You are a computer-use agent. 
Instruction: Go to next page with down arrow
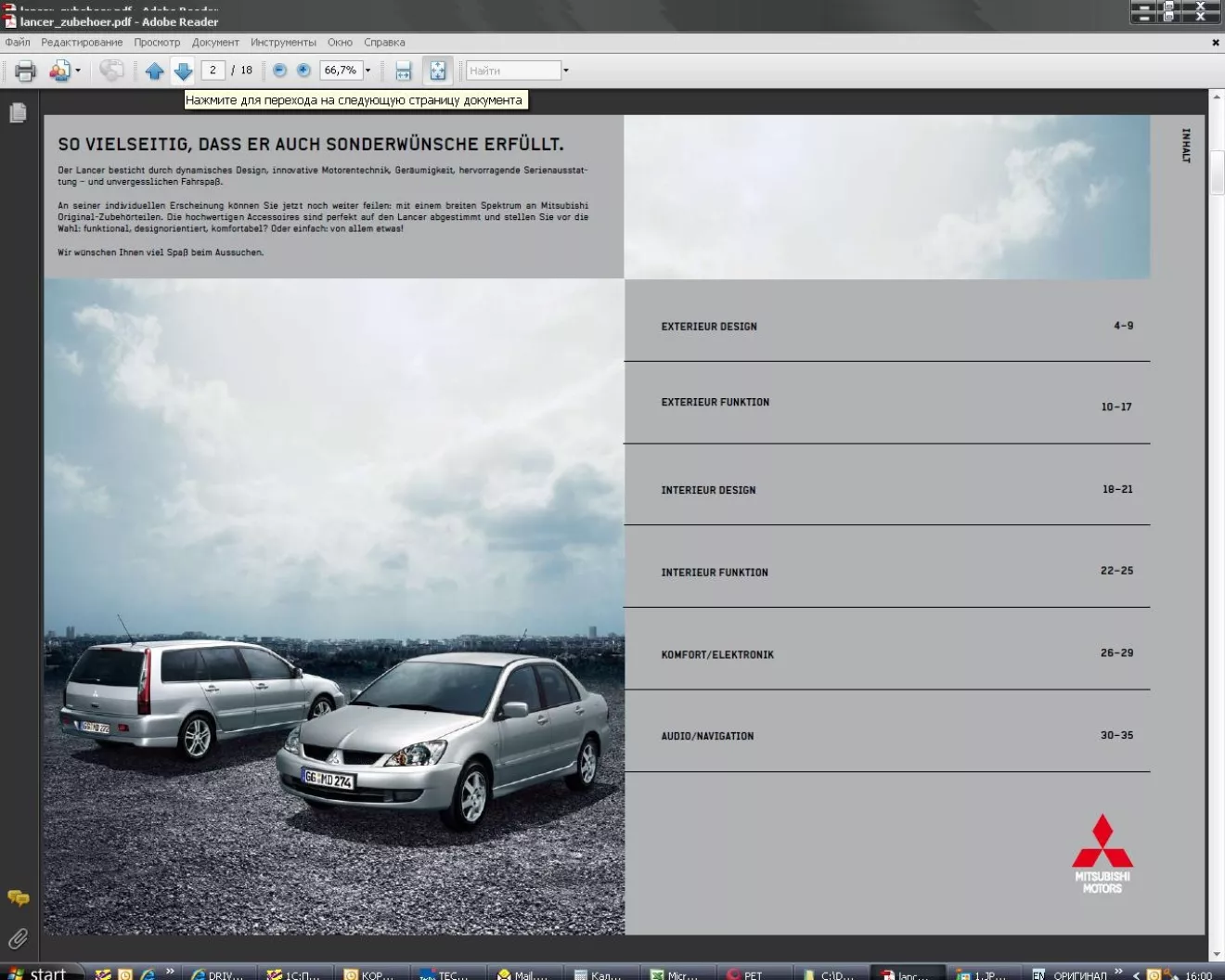coord(183,71)
